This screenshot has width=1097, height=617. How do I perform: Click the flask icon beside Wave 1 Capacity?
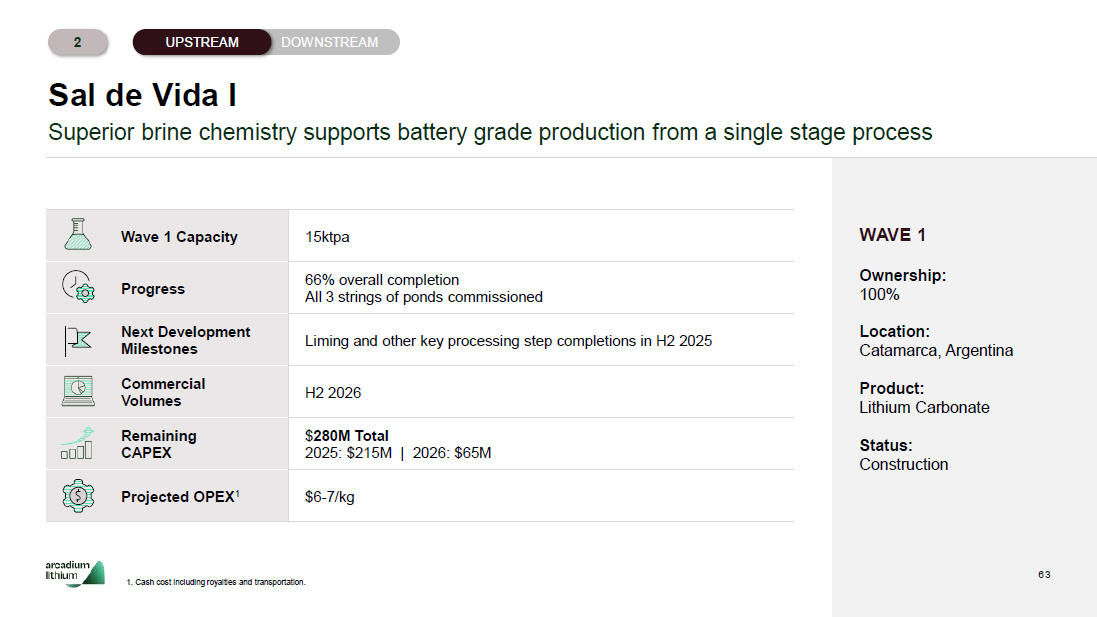tap(77, 236)
